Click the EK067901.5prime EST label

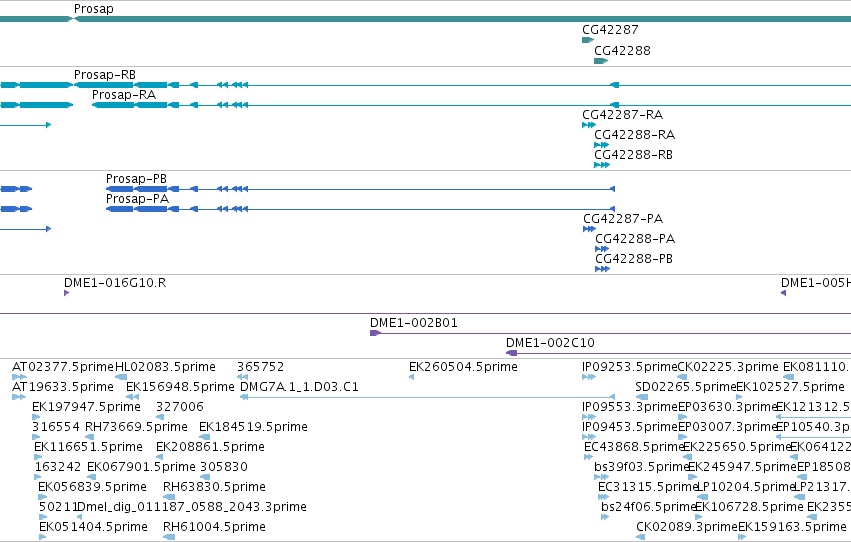(x=141, y=467)
